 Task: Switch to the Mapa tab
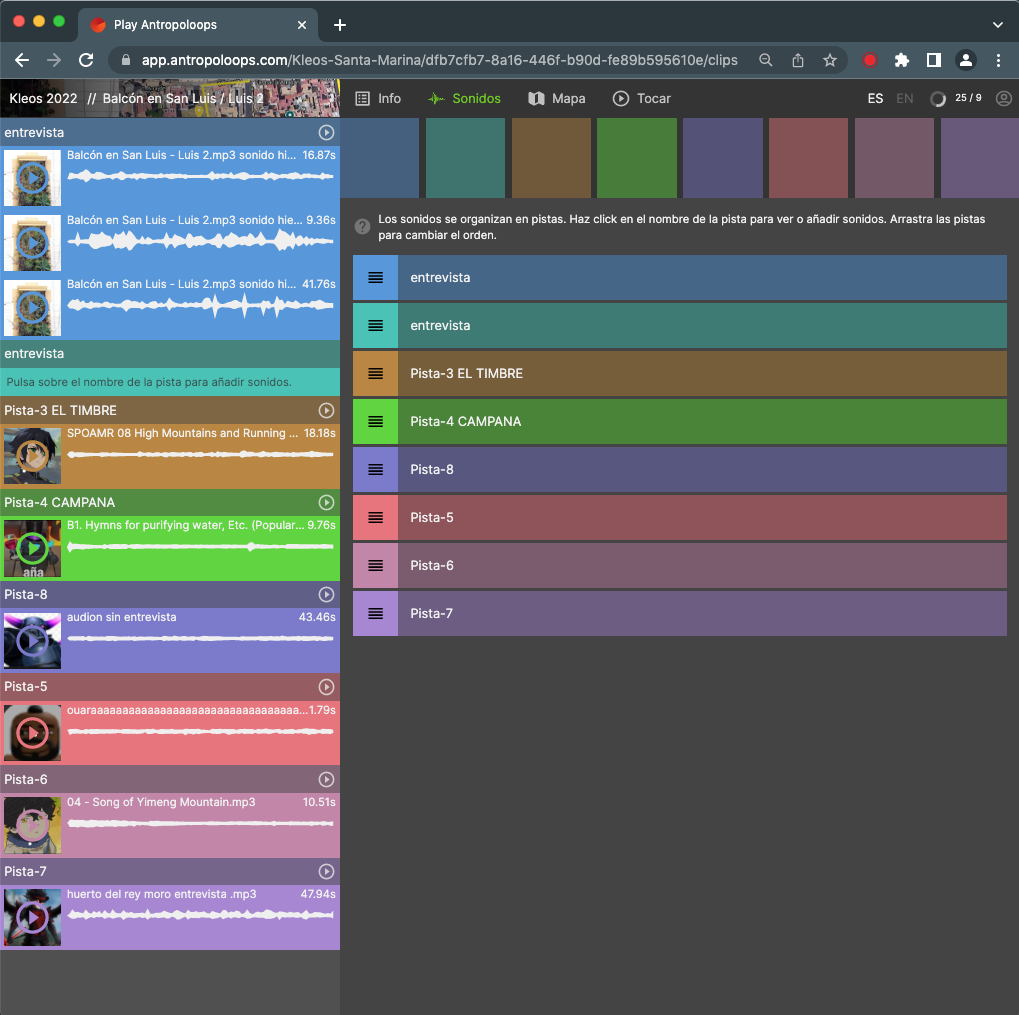coord(556,98)
